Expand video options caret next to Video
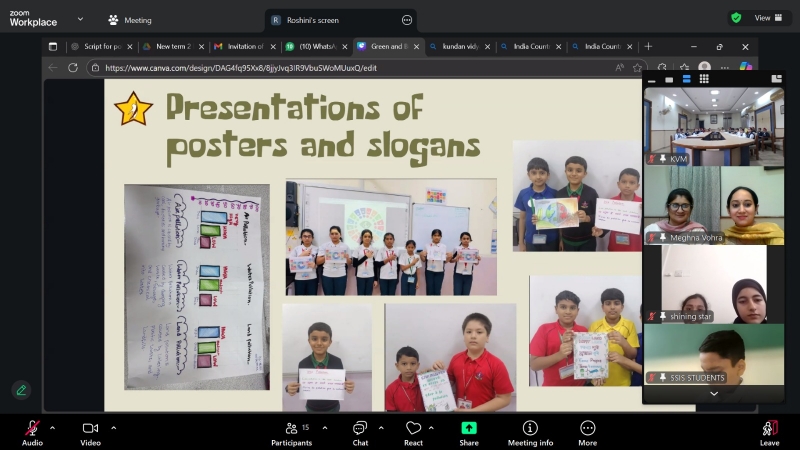Viewport: 800px width, 450px height. 113,427
